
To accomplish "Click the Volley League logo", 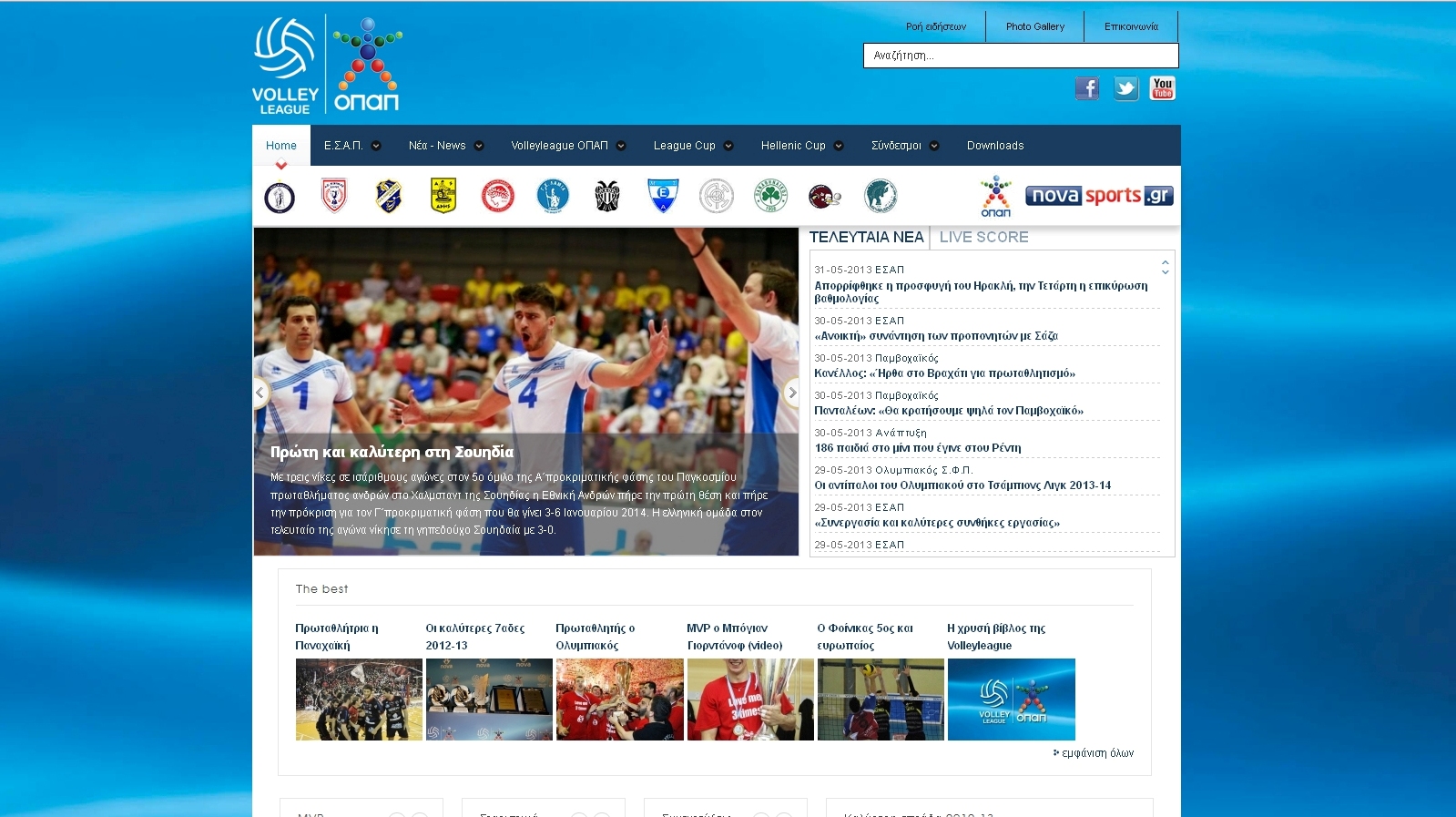I will (285, 66).
